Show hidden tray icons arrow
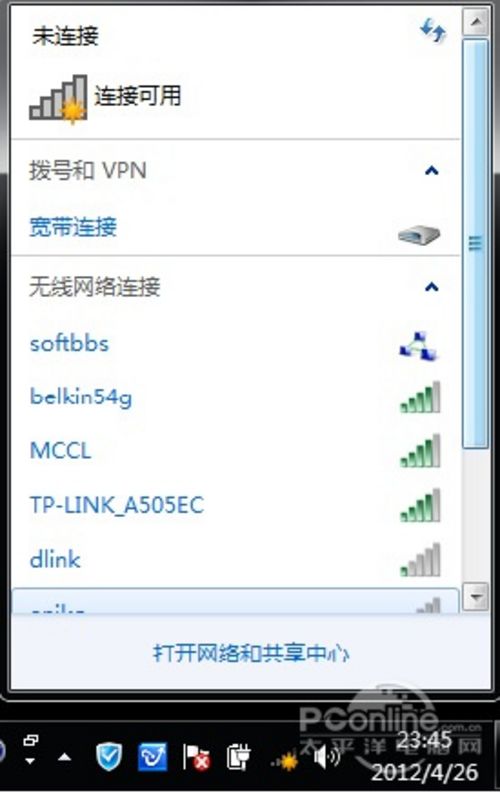500x793 pixels. [64, 758]
